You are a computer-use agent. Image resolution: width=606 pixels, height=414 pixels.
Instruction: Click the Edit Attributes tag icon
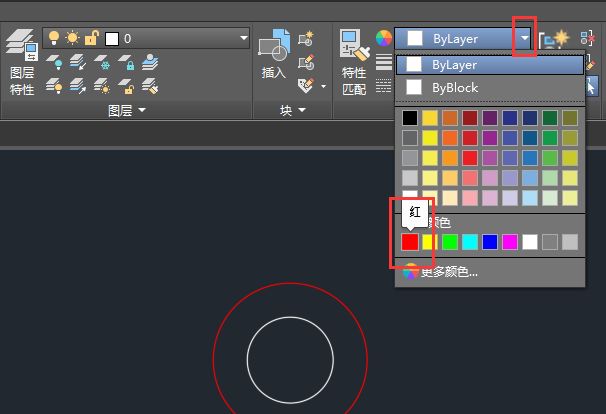(x=306, y=85)
